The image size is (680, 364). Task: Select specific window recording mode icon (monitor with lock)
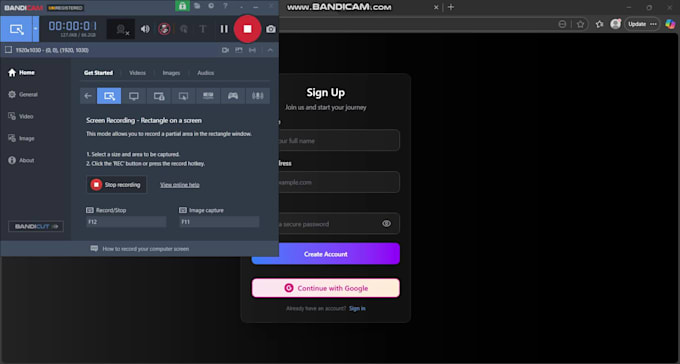(159, 96)
